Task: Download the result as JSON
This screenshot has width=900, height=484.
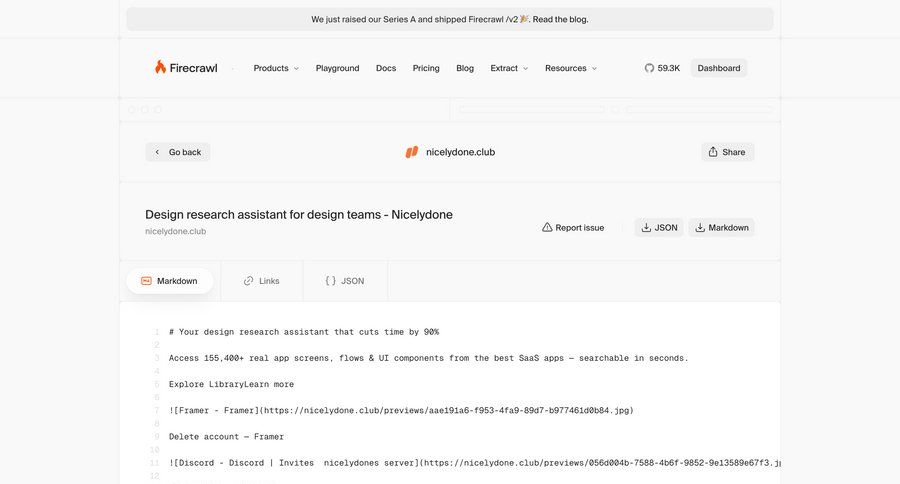Action: point(659,228)
